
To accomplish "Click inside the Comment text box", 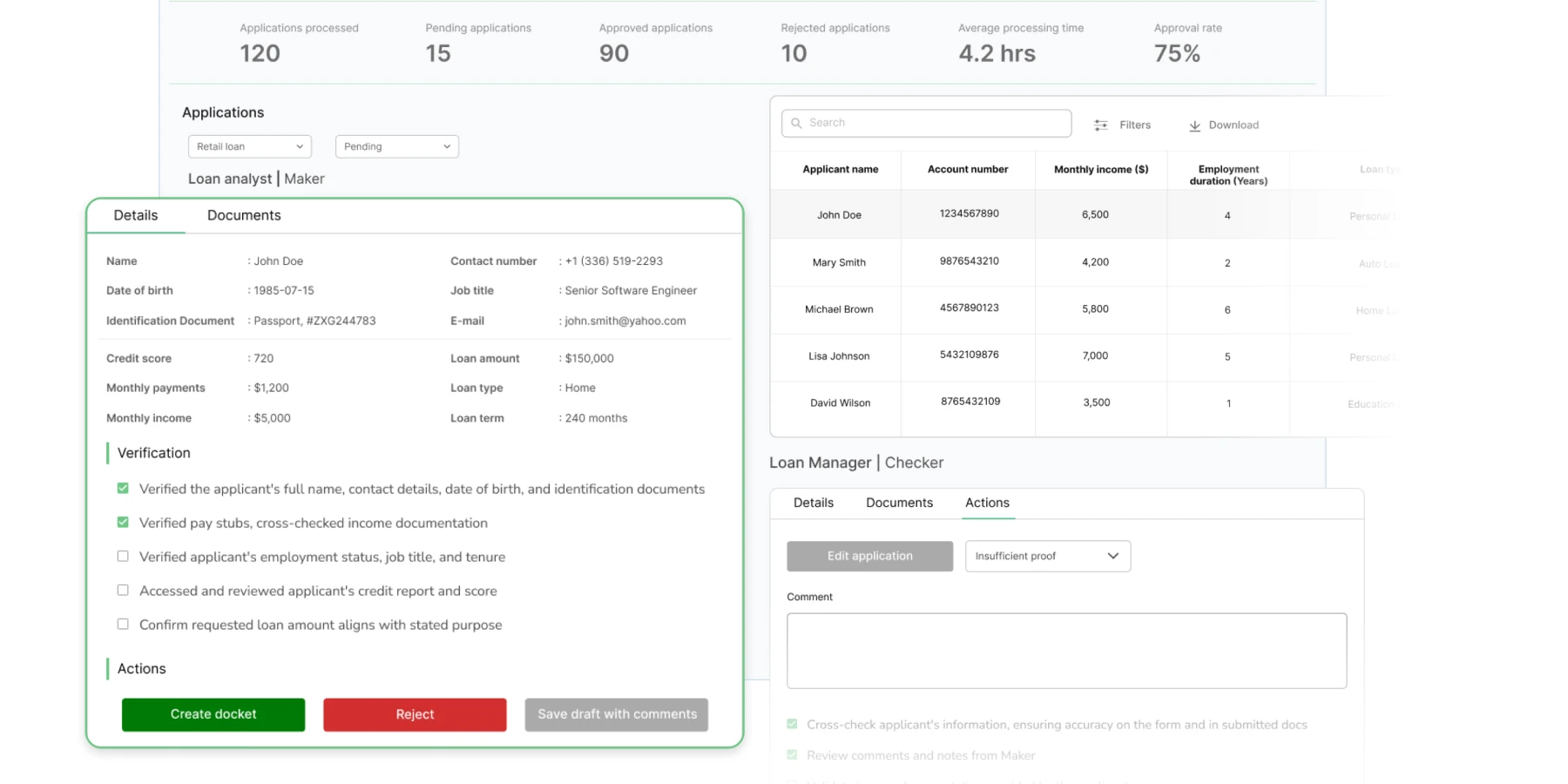I will tap(1066, 651).
